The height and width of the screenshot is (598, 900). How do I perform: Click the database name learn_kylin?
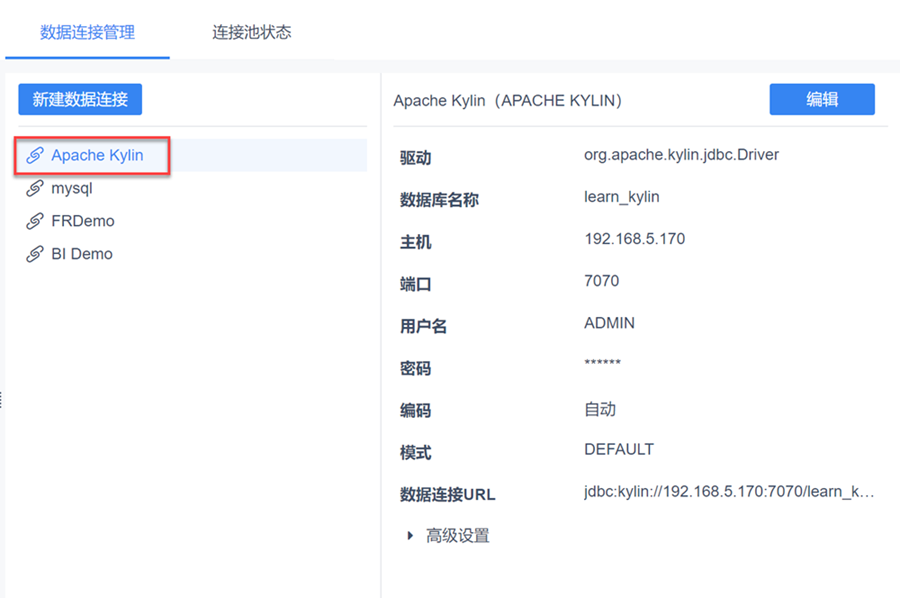622,197
